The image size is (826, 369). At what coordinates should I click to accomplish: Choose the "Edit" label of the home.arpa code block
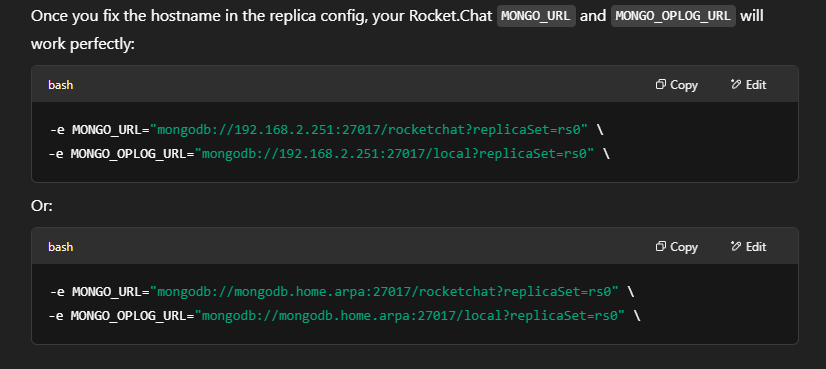click(x=756, y=247)
